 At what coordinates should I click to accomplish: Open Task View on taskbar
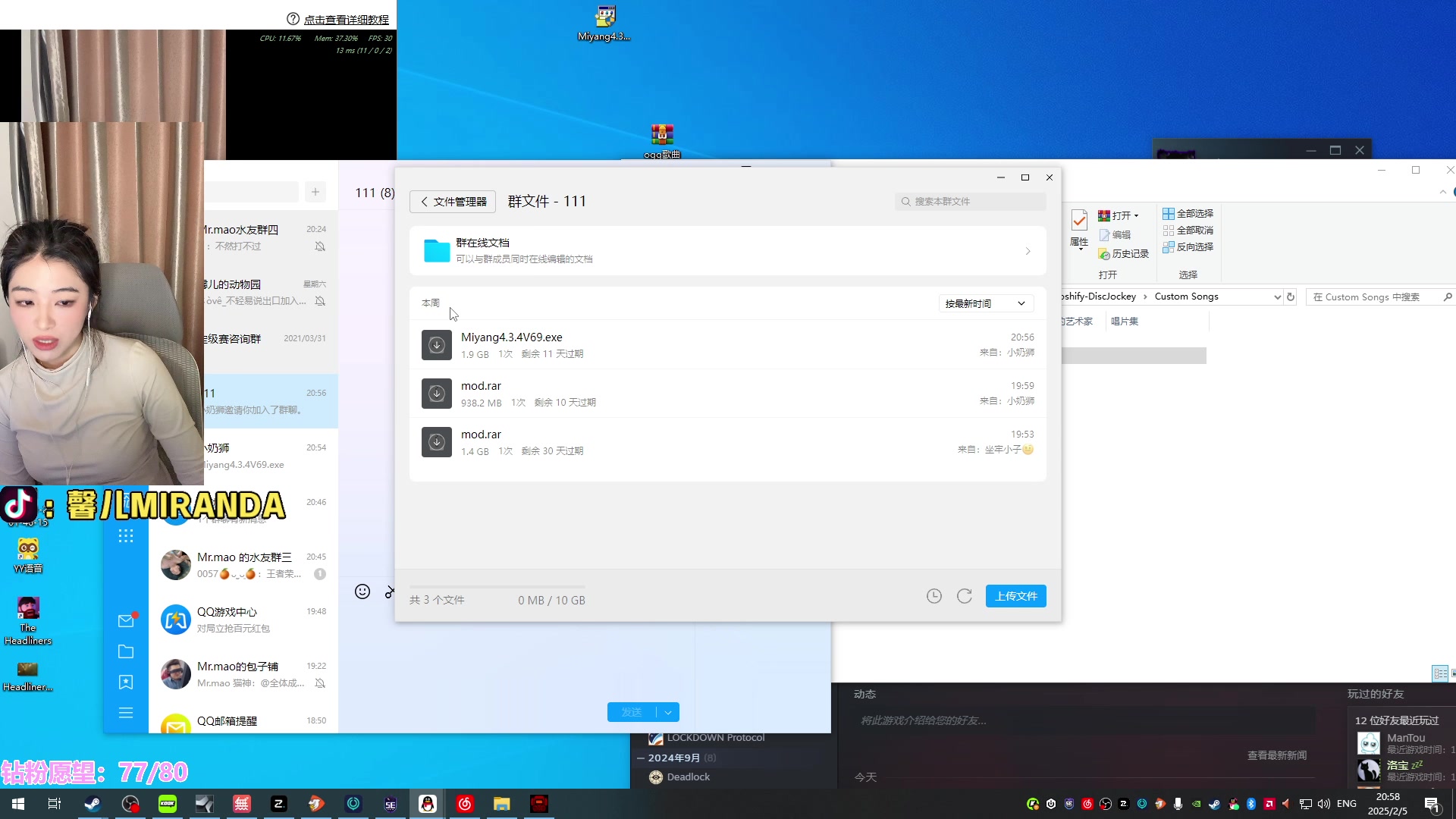pos(55,804)
